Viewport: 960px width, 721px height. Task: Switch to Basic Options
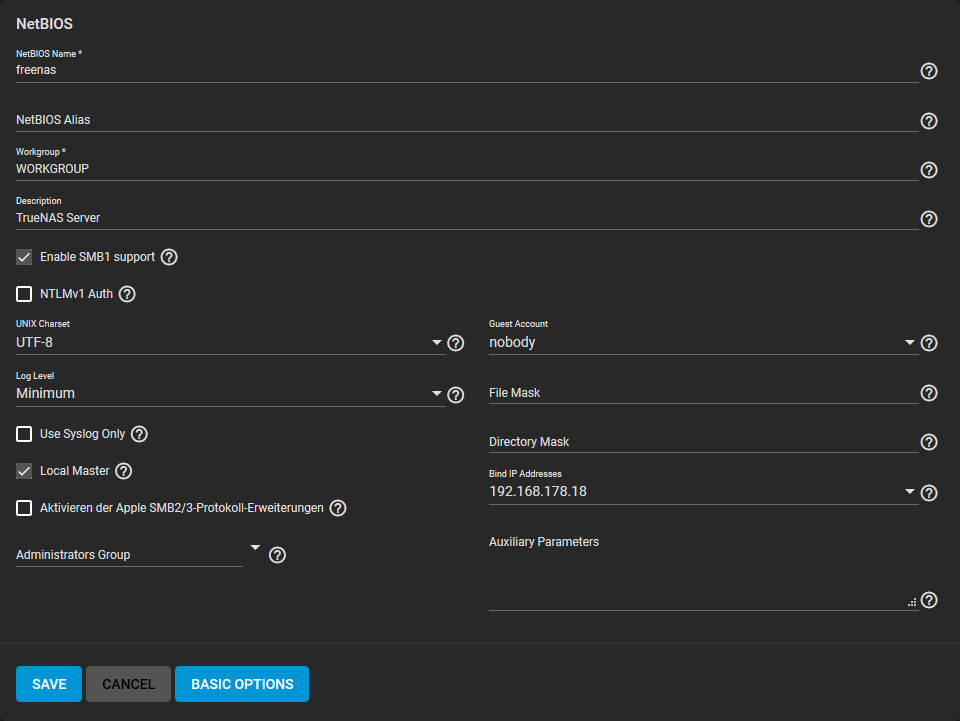point(242,684)
